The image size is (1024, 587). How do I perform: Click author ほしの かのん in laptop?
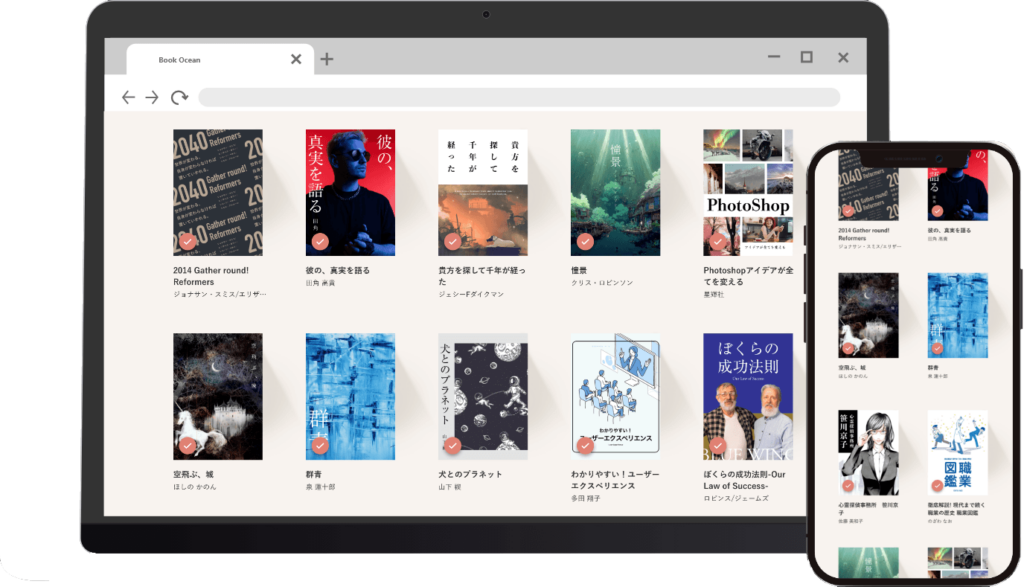(x=195, y=487)
